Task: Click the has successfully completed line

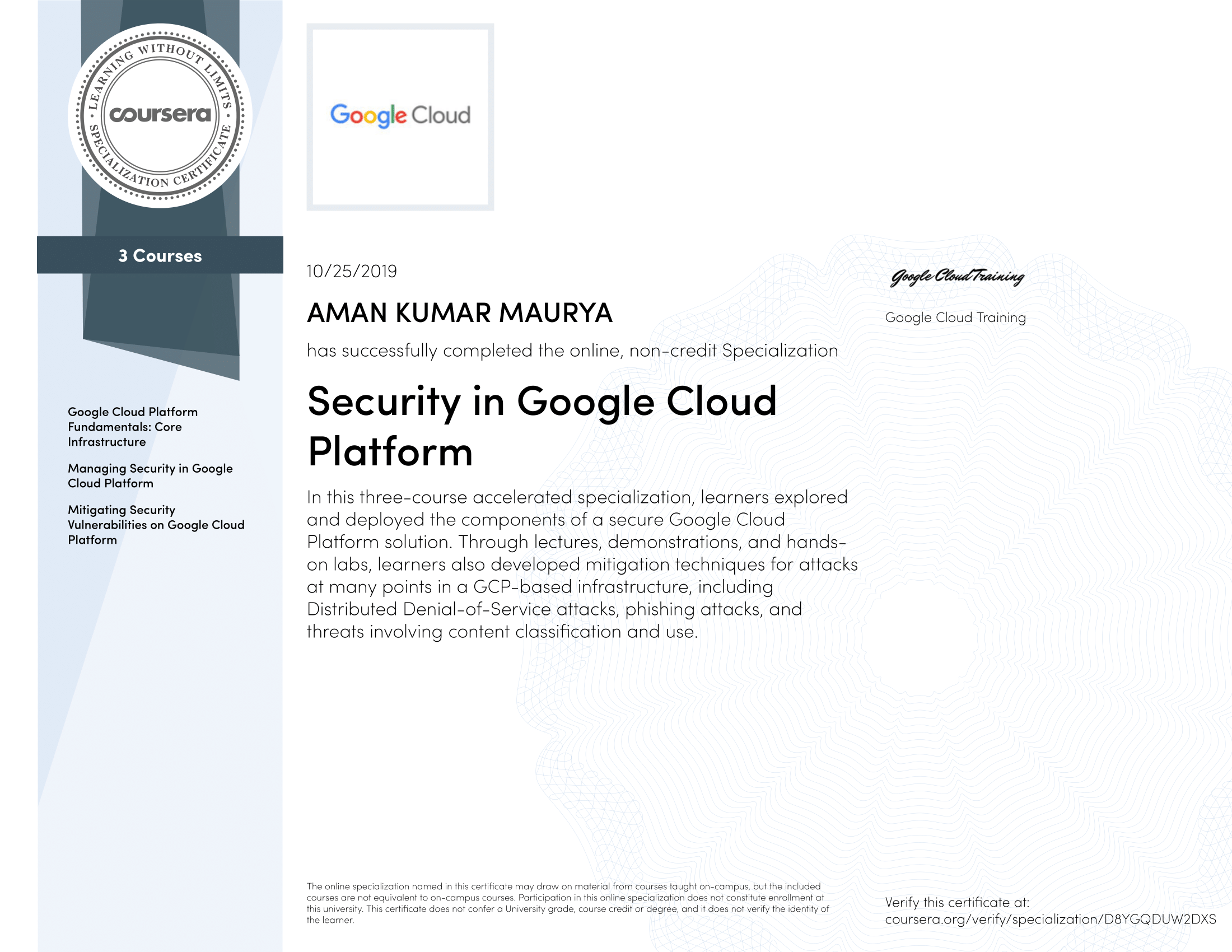Action: click(x=572, y=351)
